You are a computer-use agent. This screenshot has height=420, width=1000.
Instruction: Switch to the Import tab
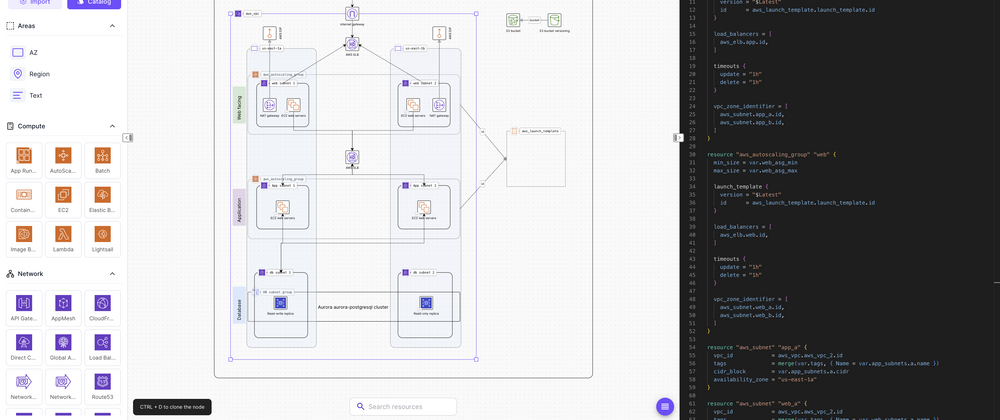[x=33, y=3]
